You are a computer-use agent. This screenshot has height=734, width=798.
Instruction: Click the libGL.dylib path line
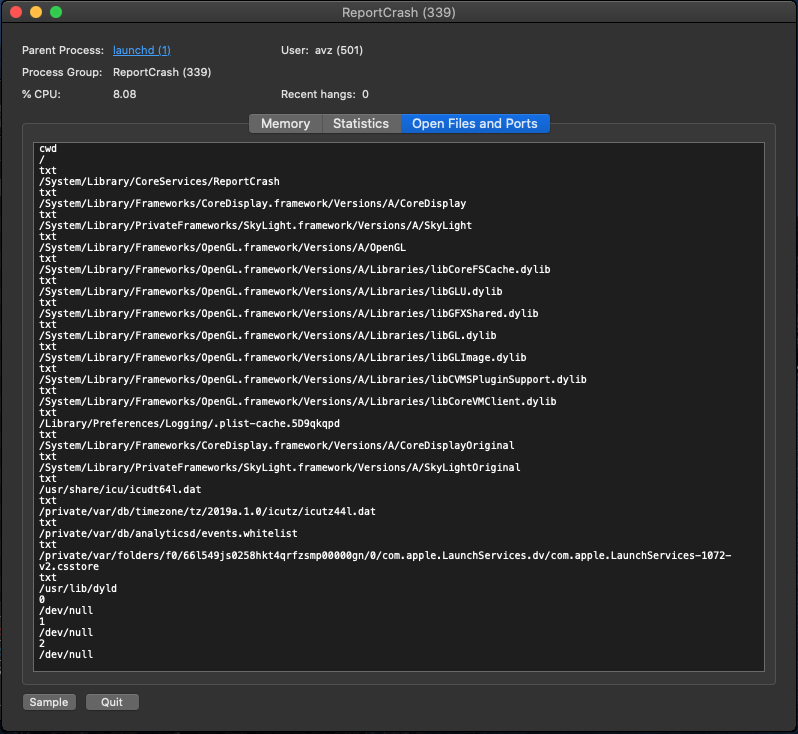click(268, 335)
